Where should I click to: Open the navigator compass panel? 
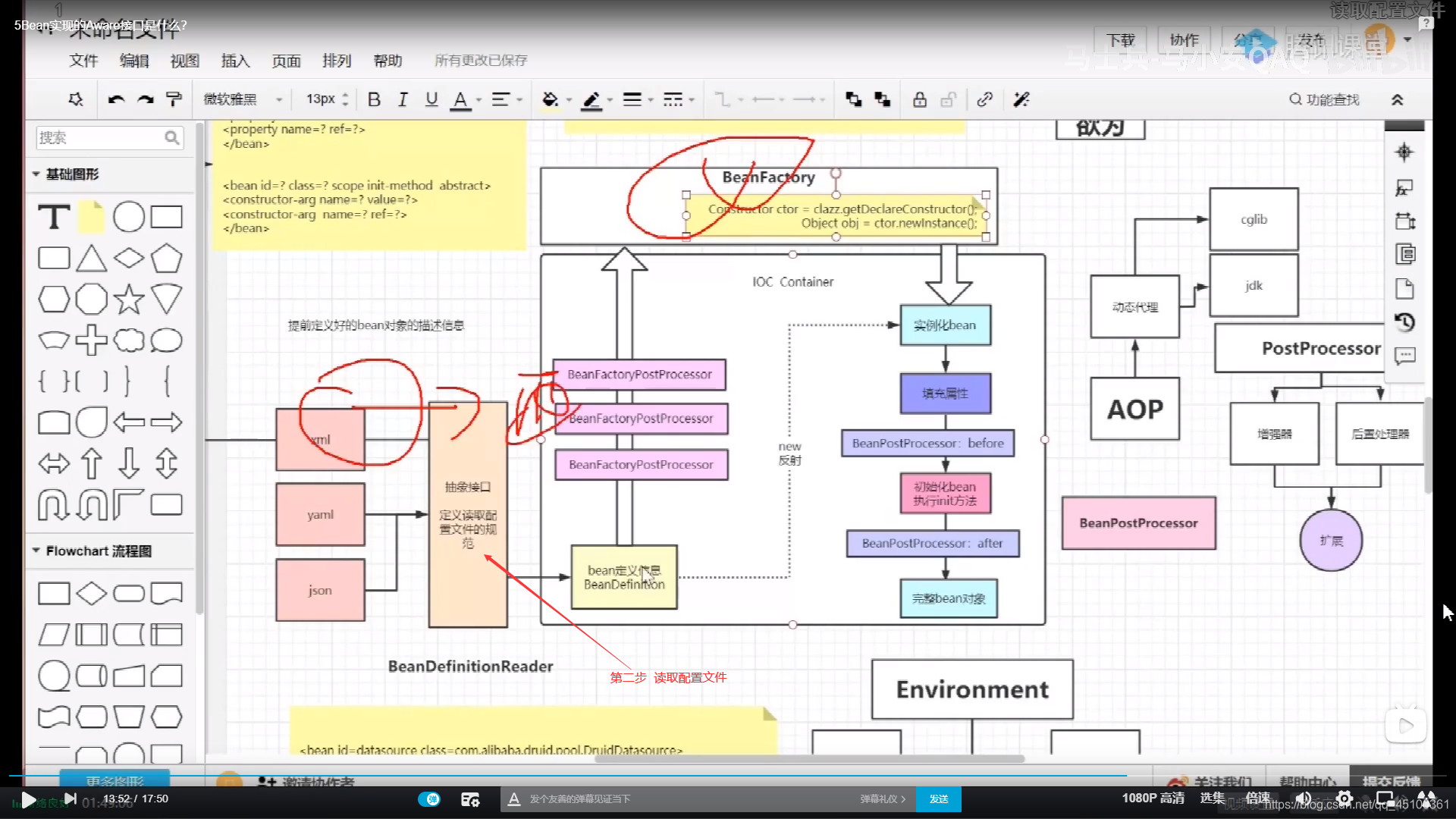pos(1404,152)
